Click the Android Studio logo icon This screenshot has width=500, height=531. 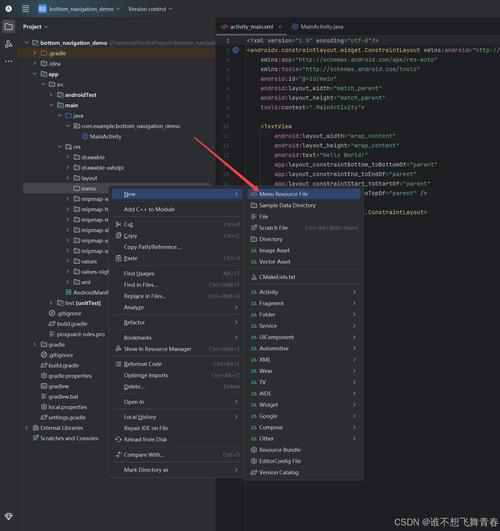(9, 8)
